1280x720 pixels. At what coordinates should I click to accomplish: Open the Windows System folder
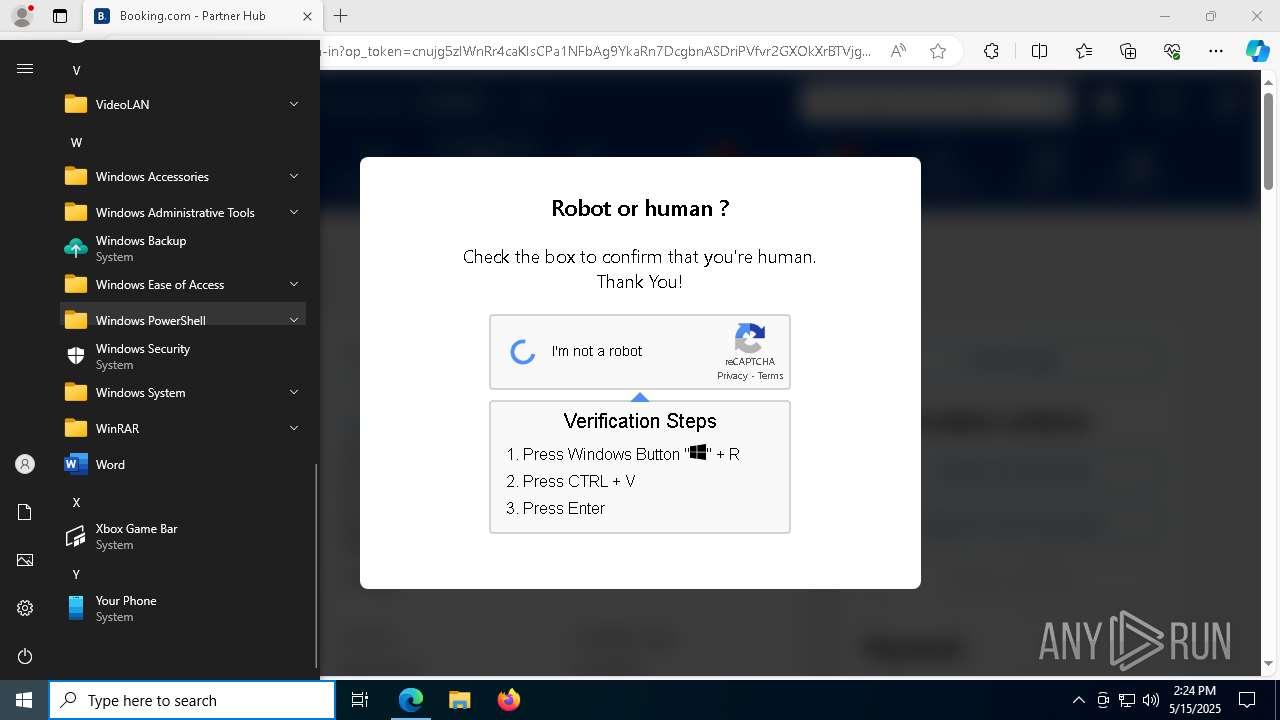(183, 392)
